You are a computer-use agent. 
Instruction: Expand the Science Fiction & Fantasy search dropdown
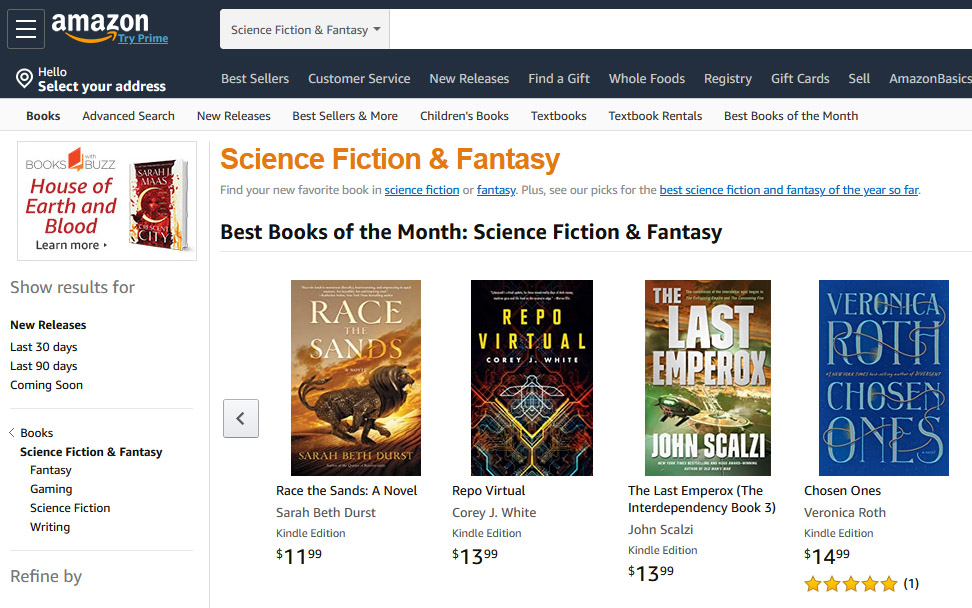[x=305, y=30]
